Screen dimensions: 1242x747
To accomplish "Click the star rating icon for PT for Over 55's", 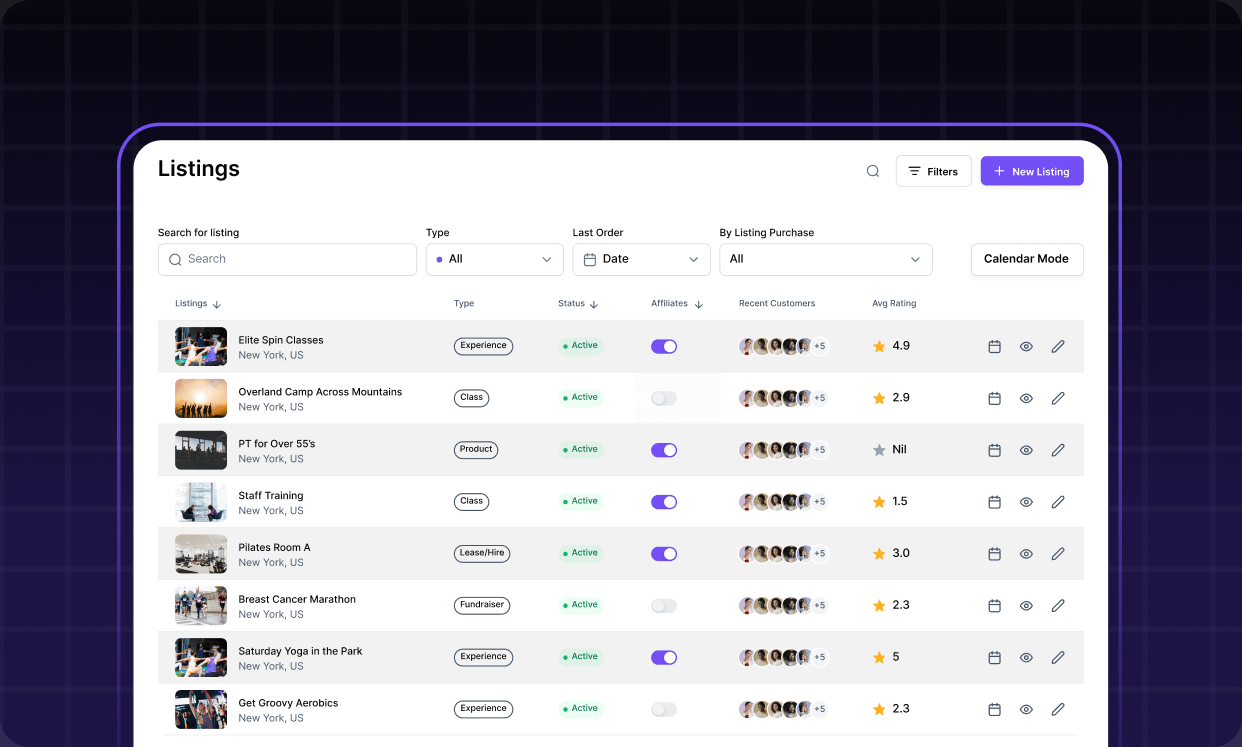I will [879, 450].
